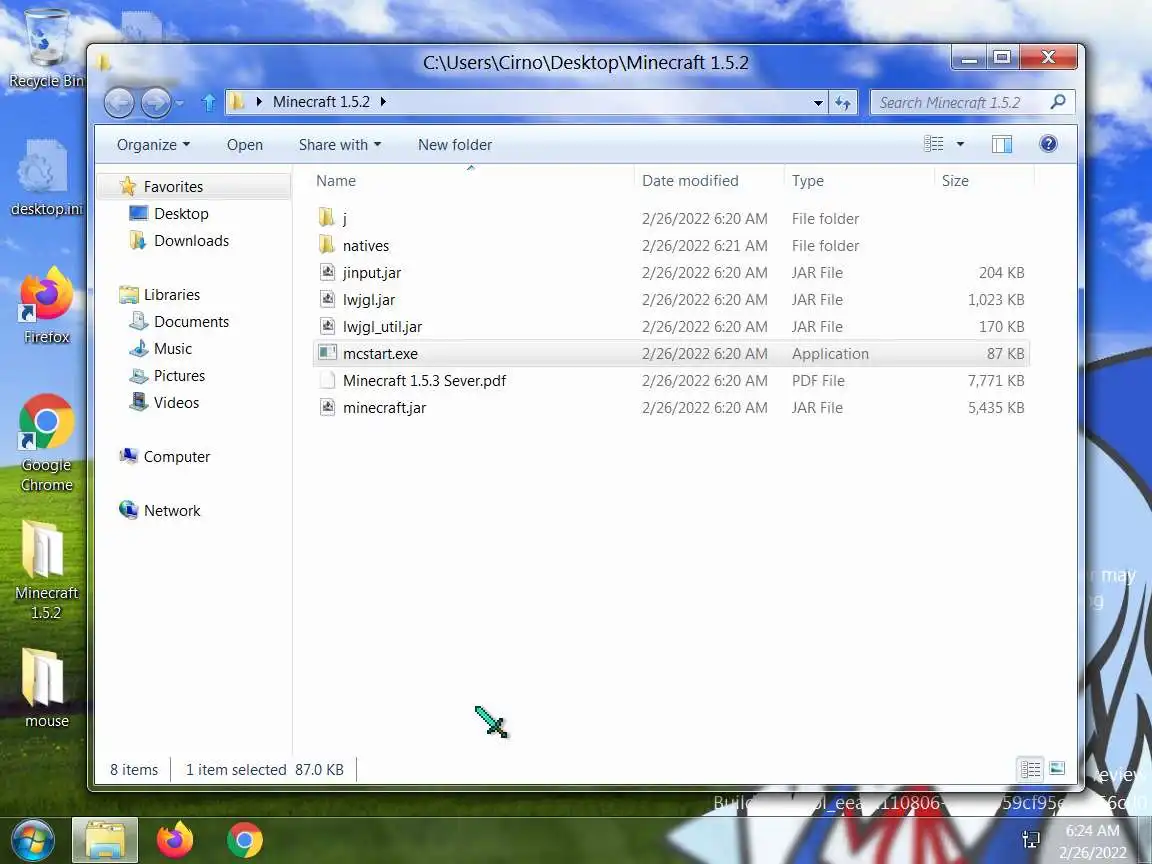This screenshot has height=864, width=1152.
Task: Open the Share with dropdown
Action: [x=339, y=145]
